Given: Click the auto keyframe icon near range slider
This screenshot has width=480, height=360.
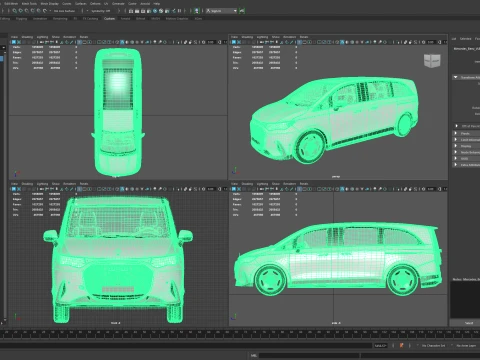Looking at the screenshot, I should coord(401,345).
